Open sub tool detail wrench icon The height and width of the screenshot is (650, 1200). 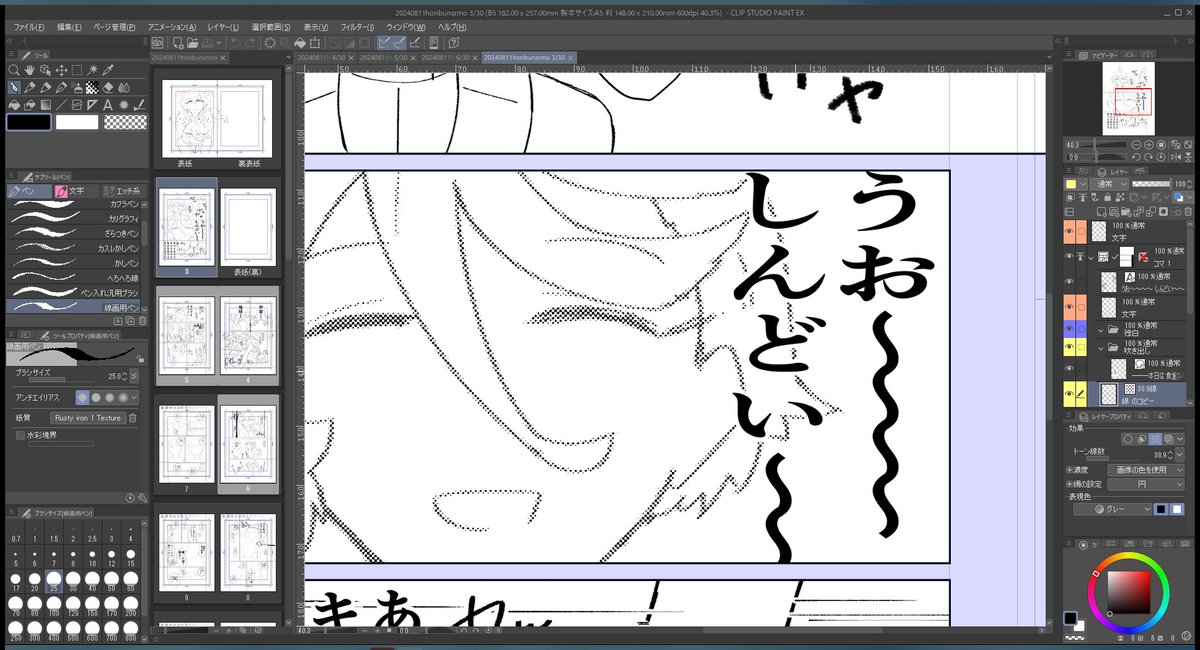click(142, 498)
